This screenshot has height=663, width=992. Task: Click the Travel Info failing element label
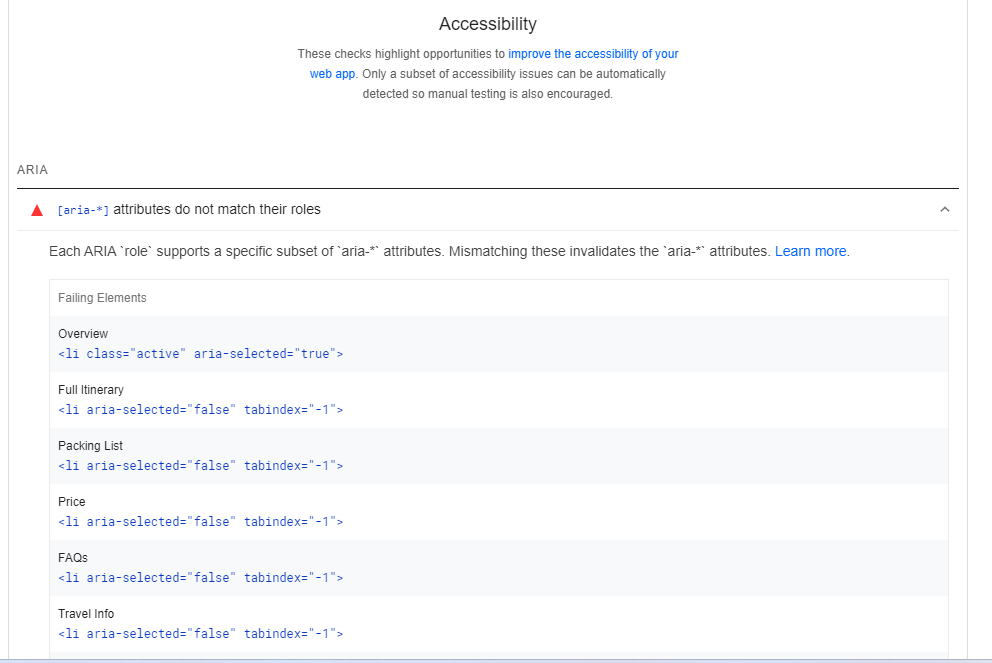[x=86, y=614]
